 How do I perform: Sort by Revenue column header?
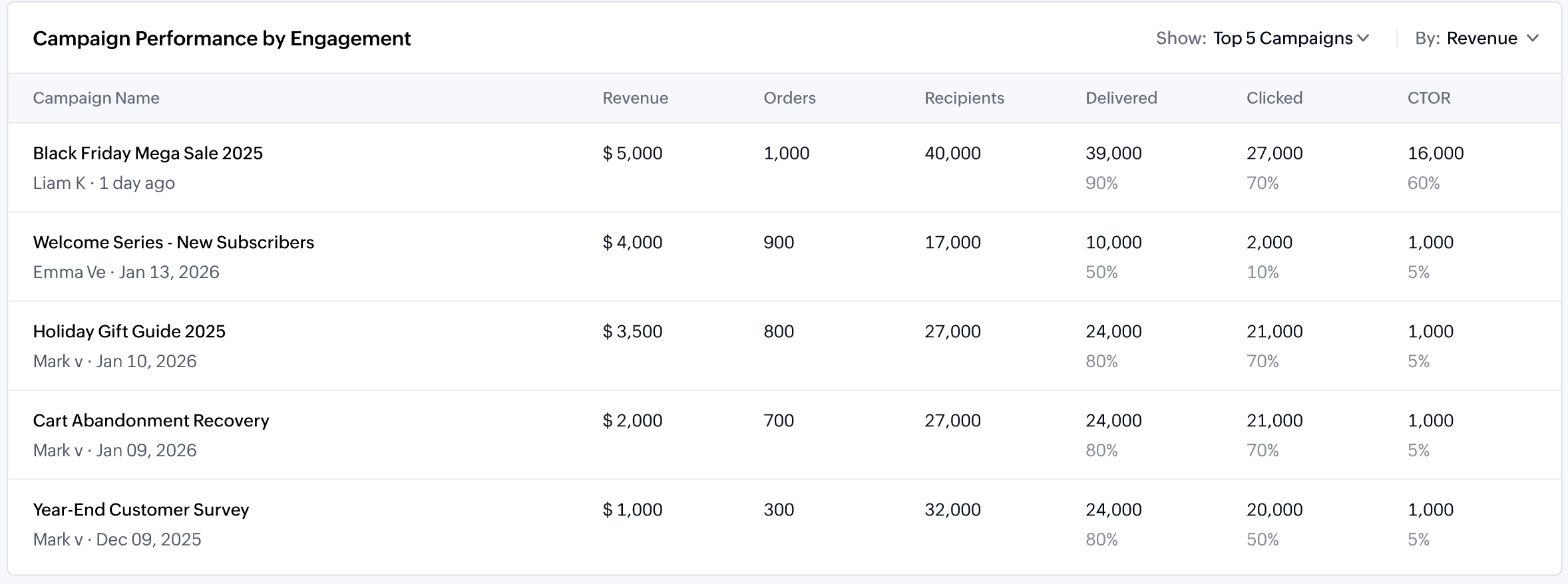tap(635, 98)
